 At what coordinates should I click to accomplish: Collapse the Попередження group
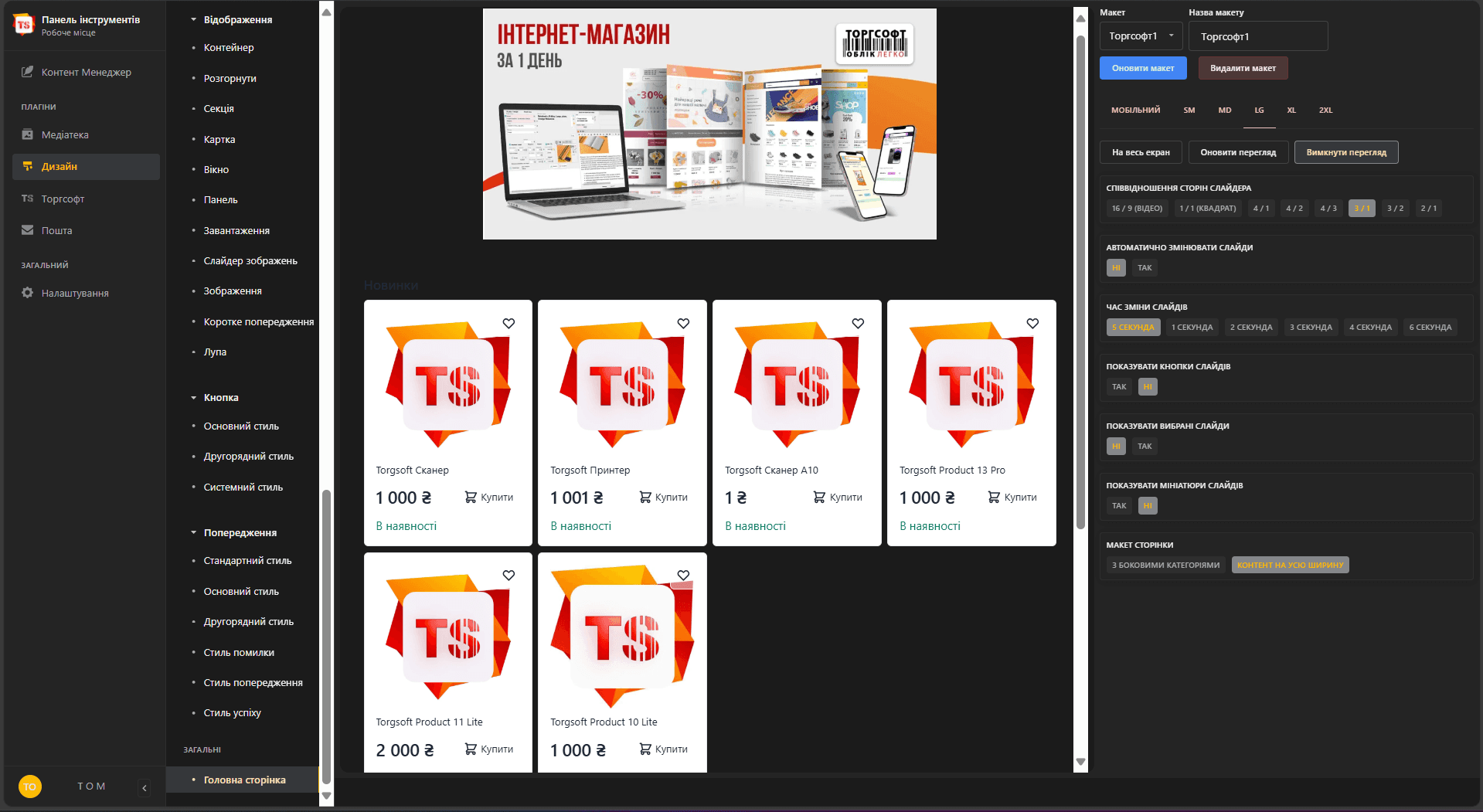point(233,533)
